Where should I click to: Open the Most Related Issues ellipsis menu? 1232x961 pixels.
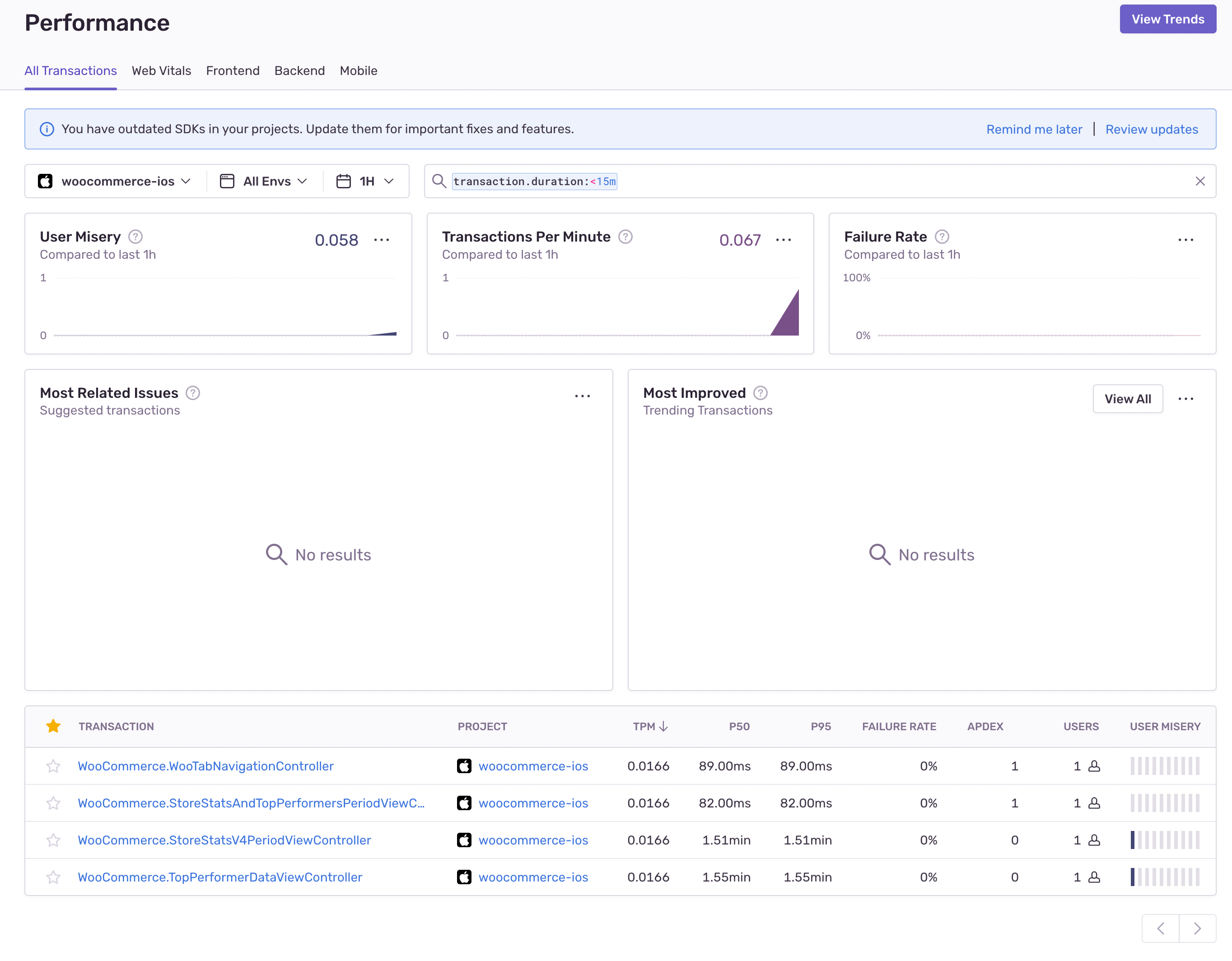pyautogui.click(x=582, y=396)
